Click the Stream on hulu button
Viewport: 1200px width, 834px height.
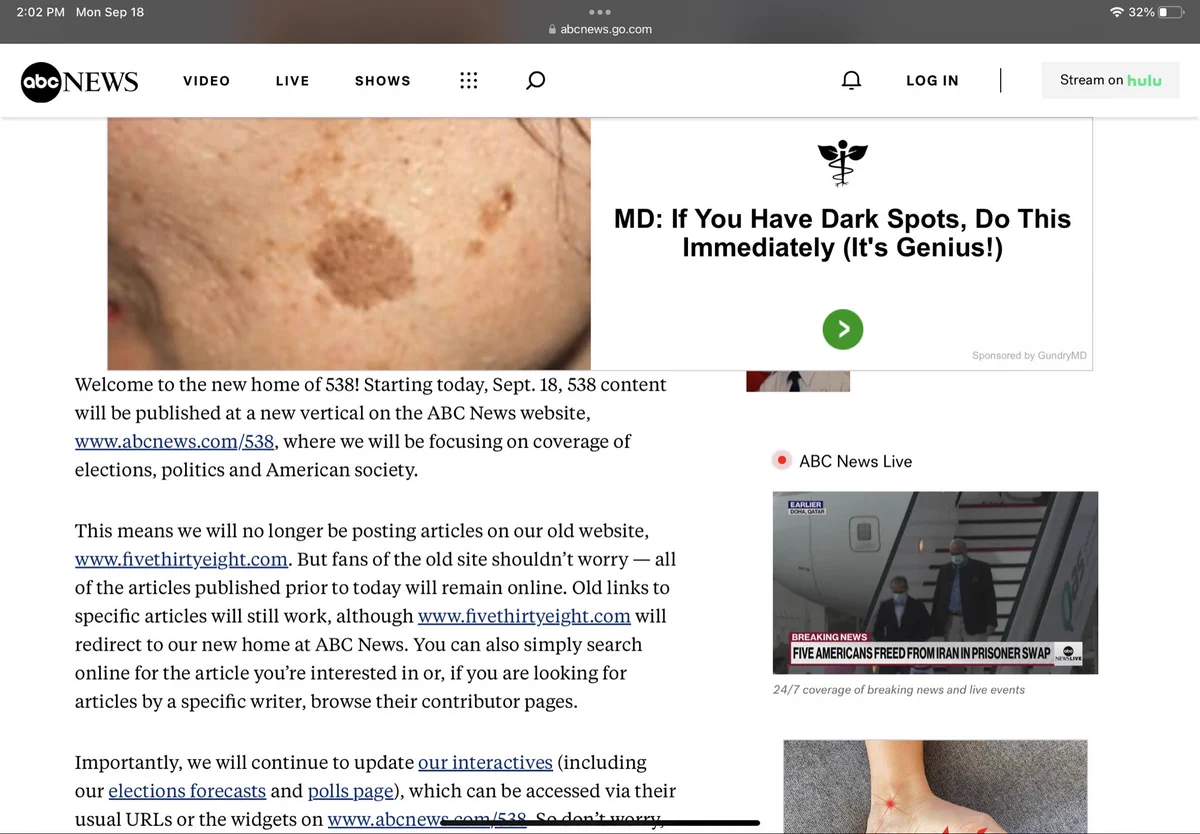1111,81
